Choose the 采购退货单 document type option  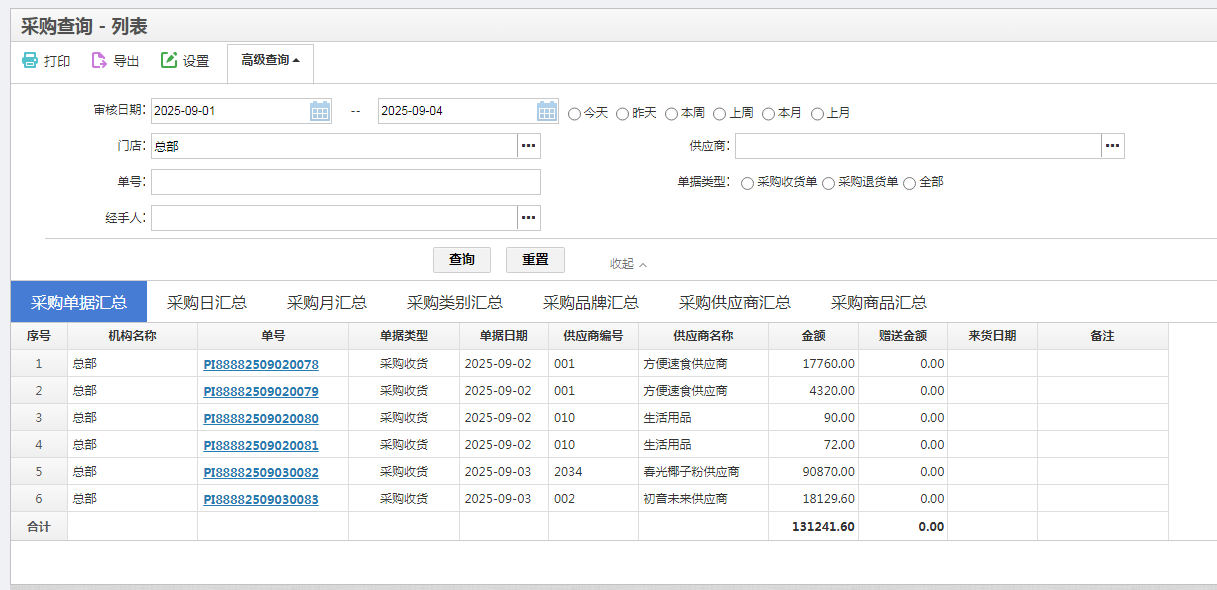point(828,183)
